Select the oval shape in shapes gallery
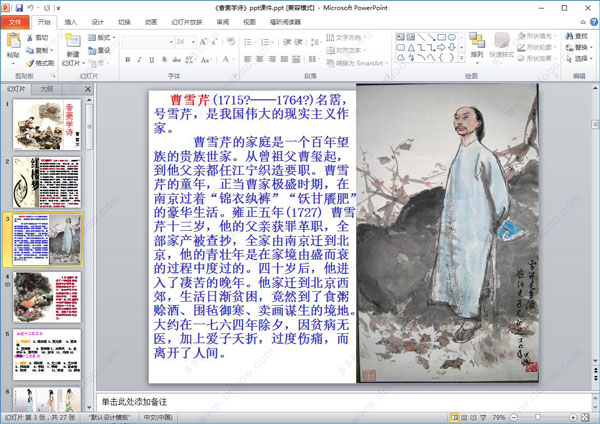 452,37
